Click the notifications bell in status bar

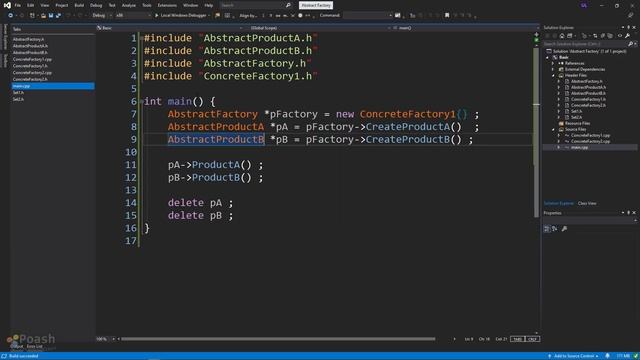pyautogui.click(x=607, y=356)
